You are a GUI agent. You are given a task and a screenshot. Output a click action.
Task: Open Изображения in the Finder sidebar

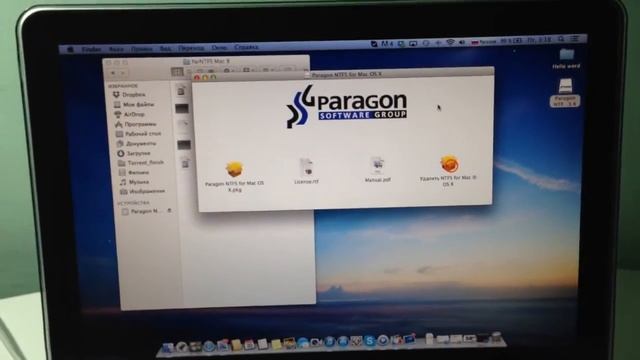[x=142, y=191]
